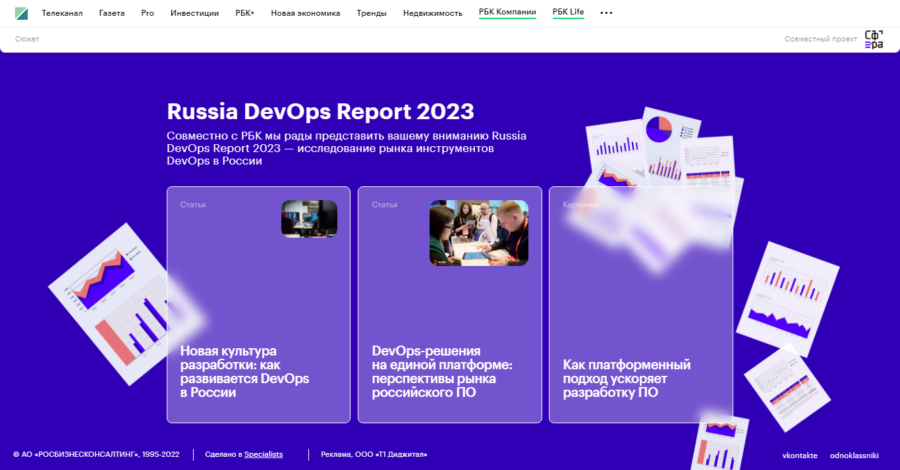Open the Телеканал menu item

click(62, 13)
